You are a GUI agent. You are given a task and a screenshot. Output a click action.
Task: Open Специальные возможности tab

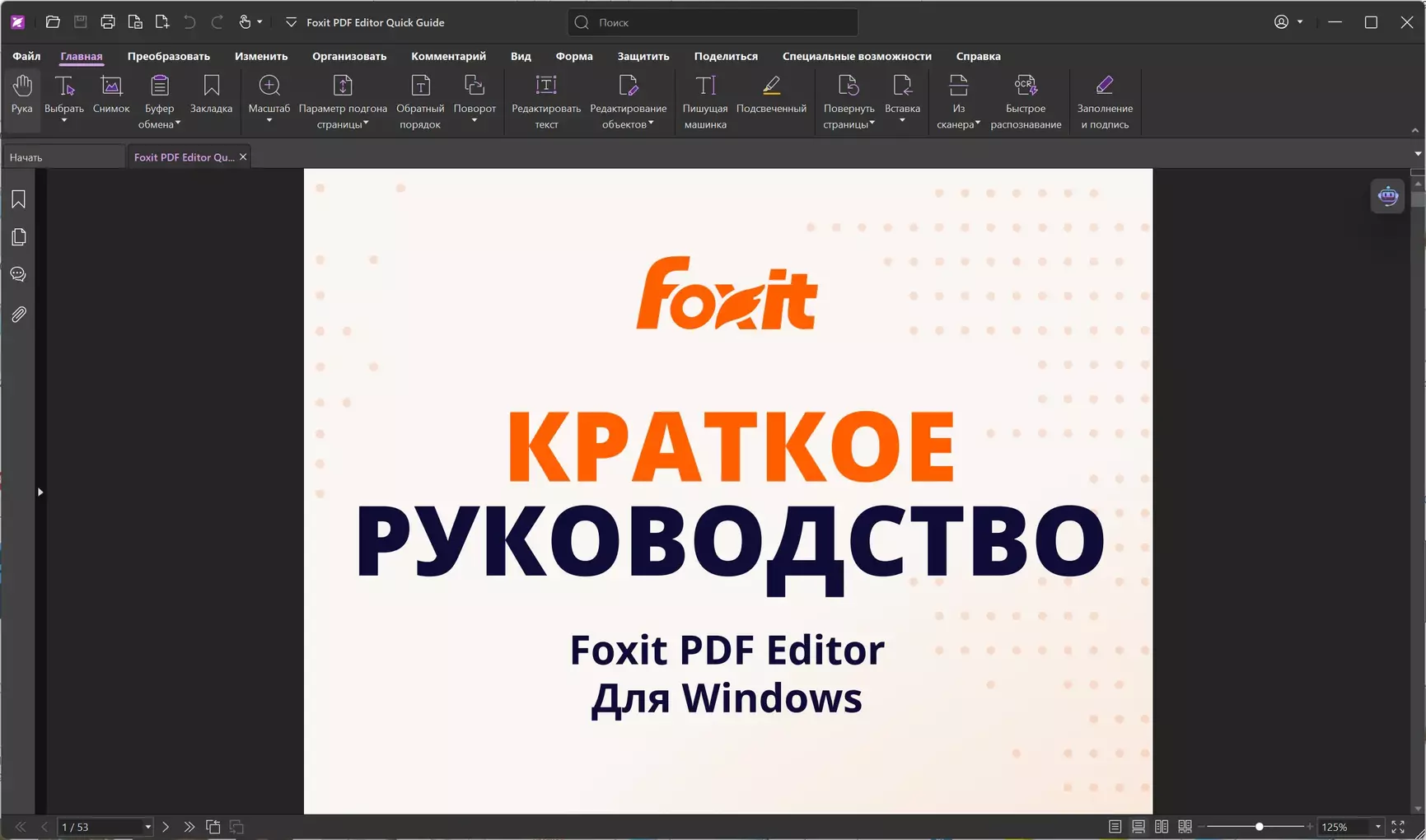tap(857, 56)
